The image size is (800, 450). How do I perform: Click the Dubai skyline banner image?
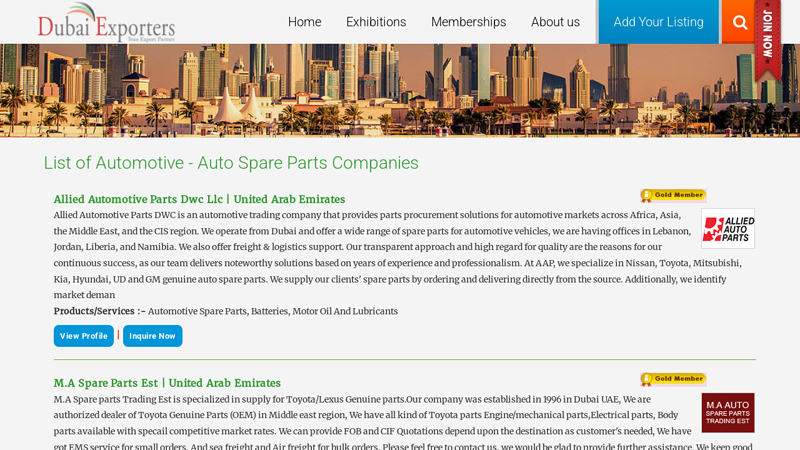[x=400, y=91]
